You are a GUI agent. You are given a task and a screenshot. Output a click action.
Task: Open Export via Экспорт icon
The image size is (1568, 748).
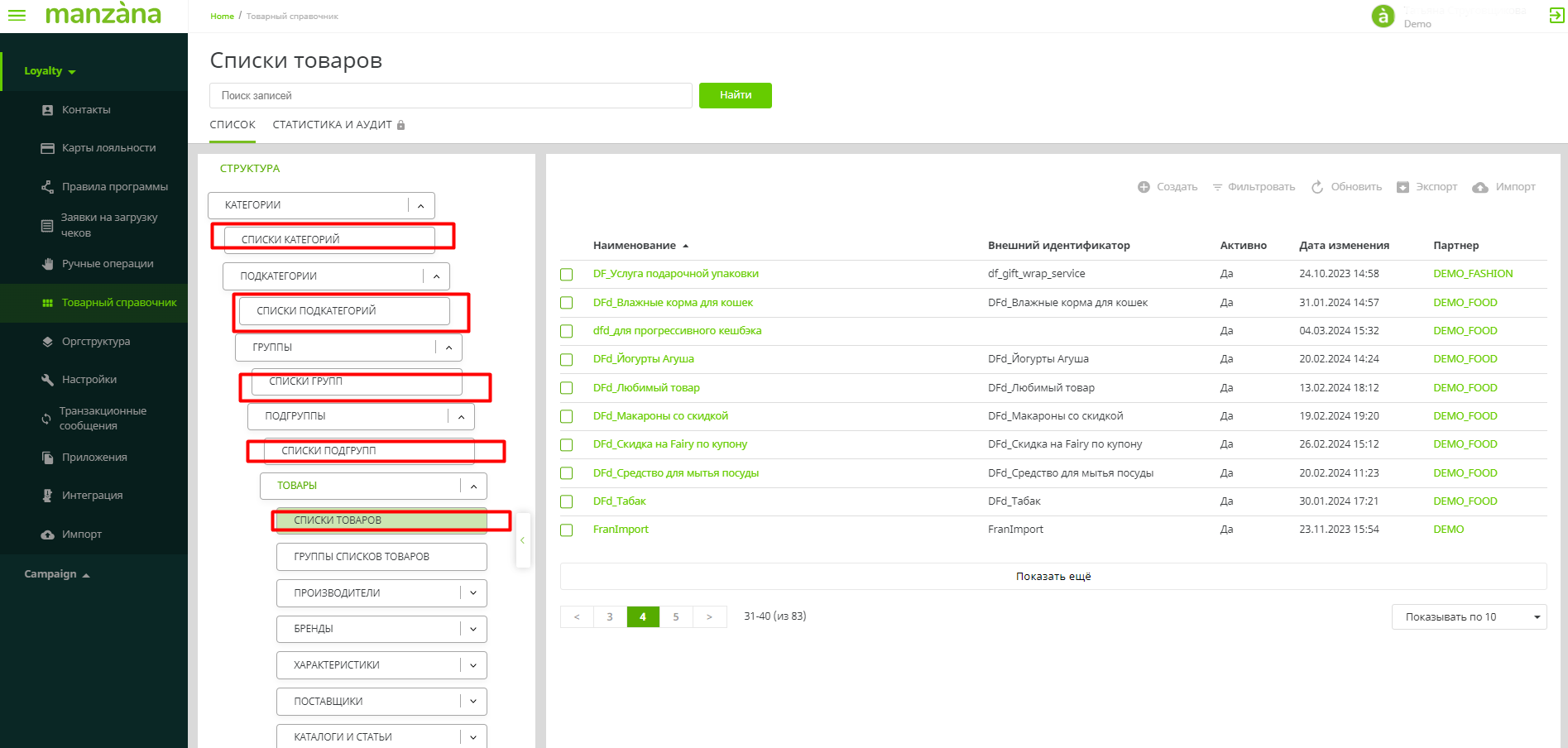coord(1403,187)
